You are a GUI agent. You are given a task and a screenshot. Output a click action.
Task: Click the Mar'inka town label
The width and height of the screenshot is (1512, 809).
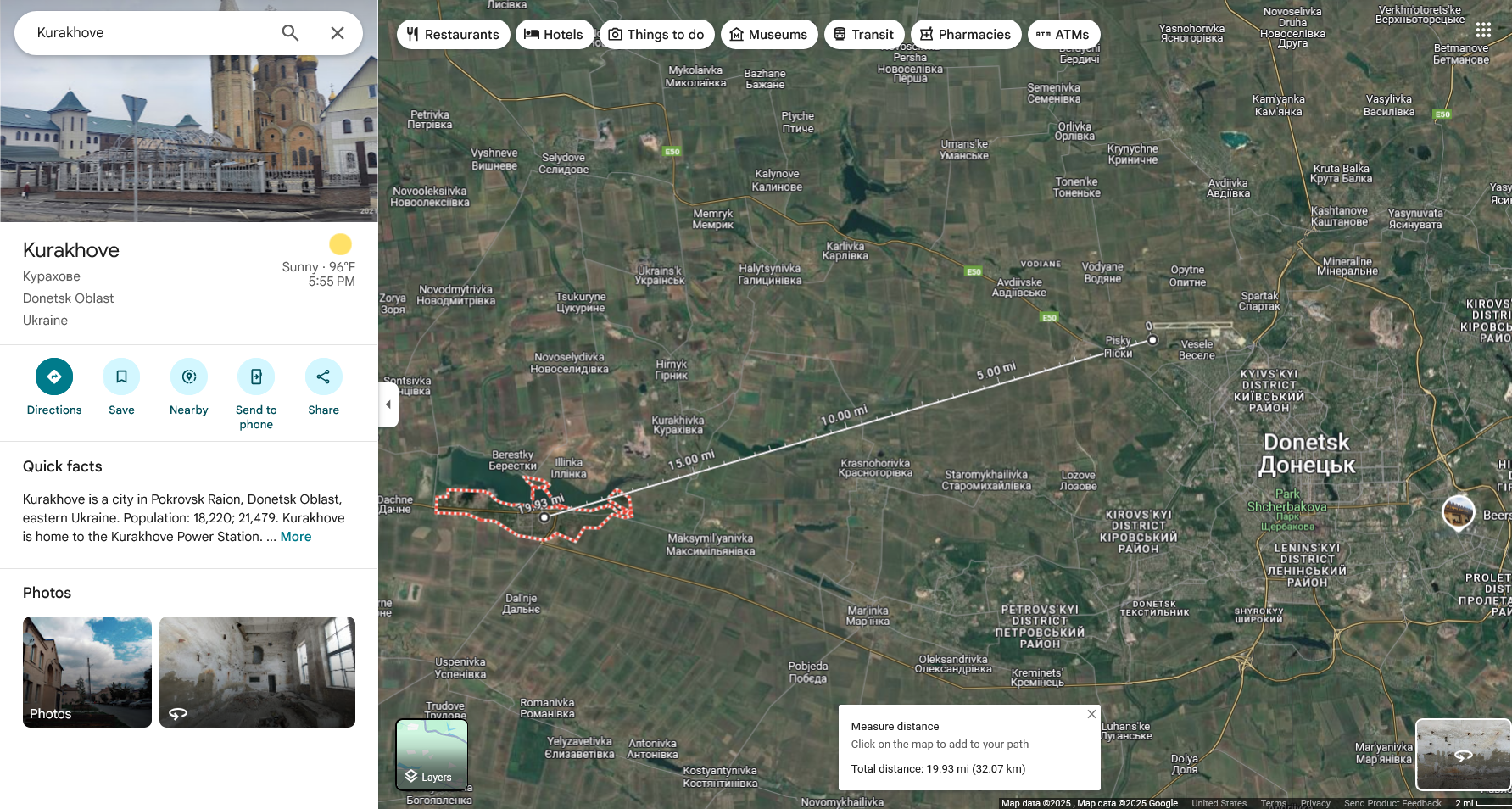tap(868, 616)
